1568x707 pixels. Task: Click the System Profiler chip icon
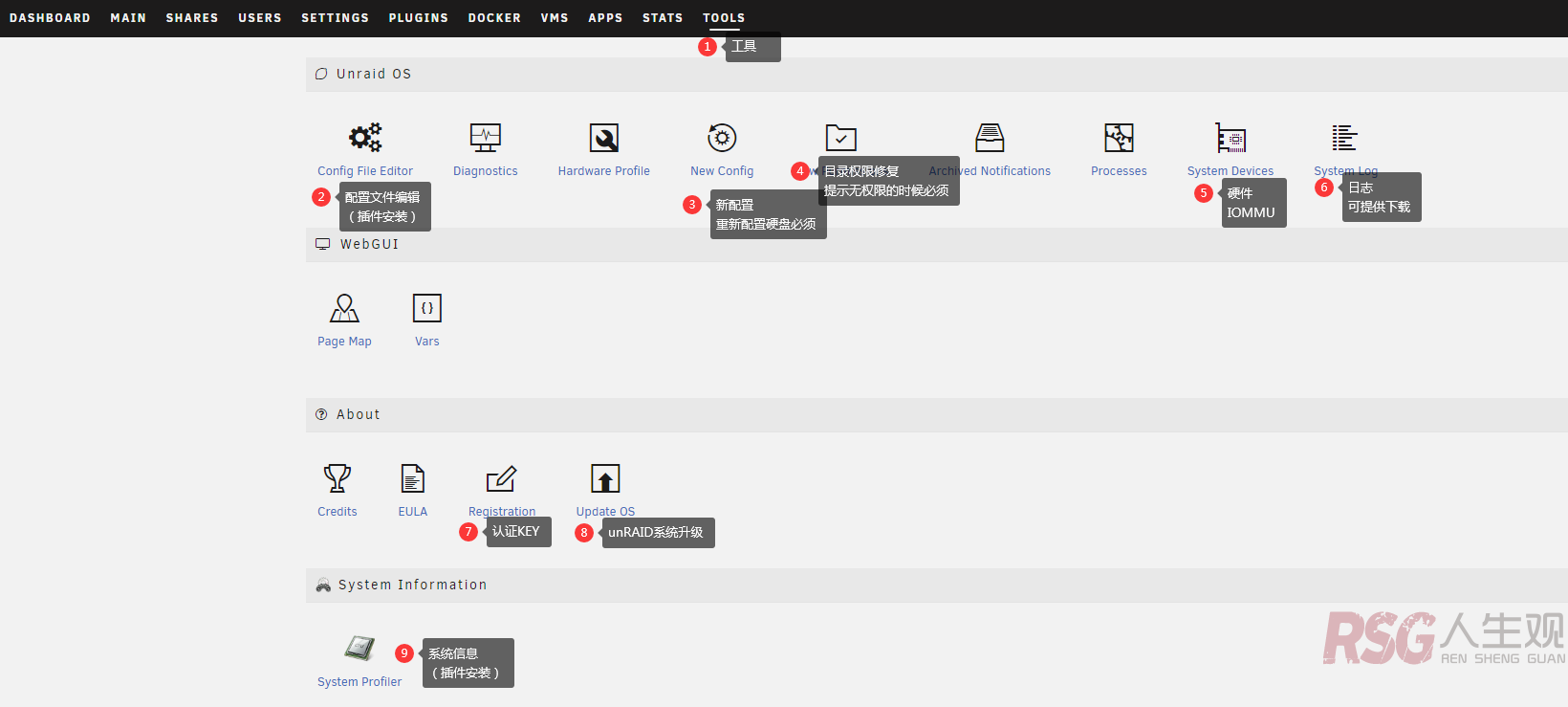pyautogui.click(x=359, y=649)
